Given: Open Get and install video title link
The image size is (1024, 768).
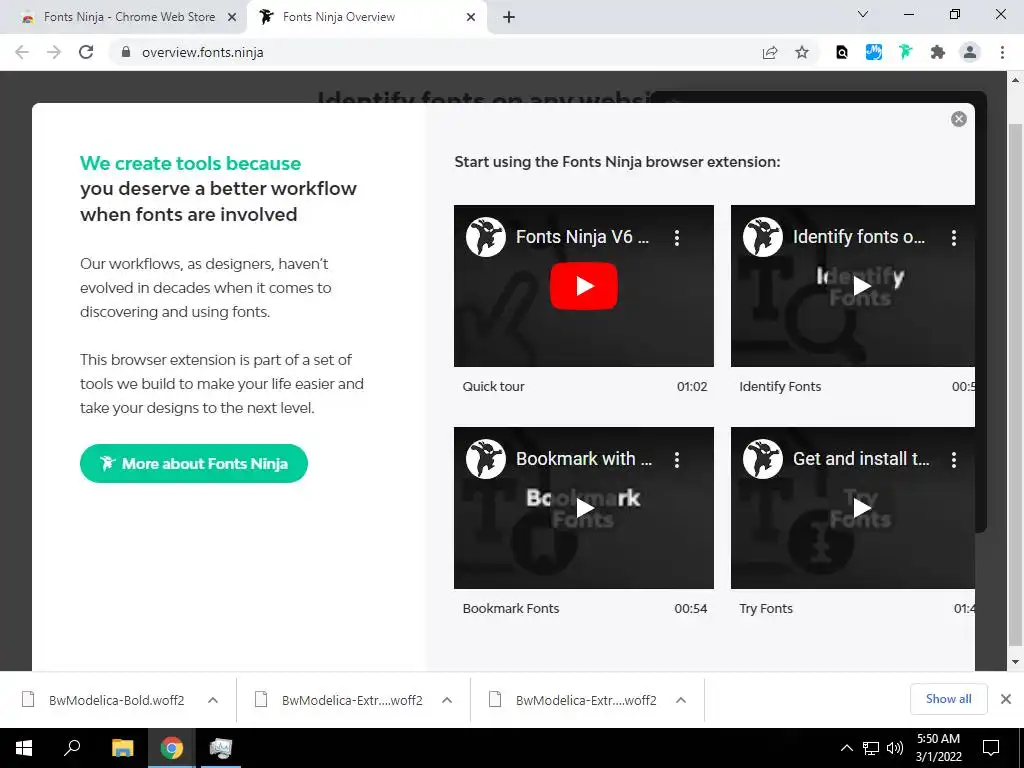Looking at the screenshot, I should point(861,458).
